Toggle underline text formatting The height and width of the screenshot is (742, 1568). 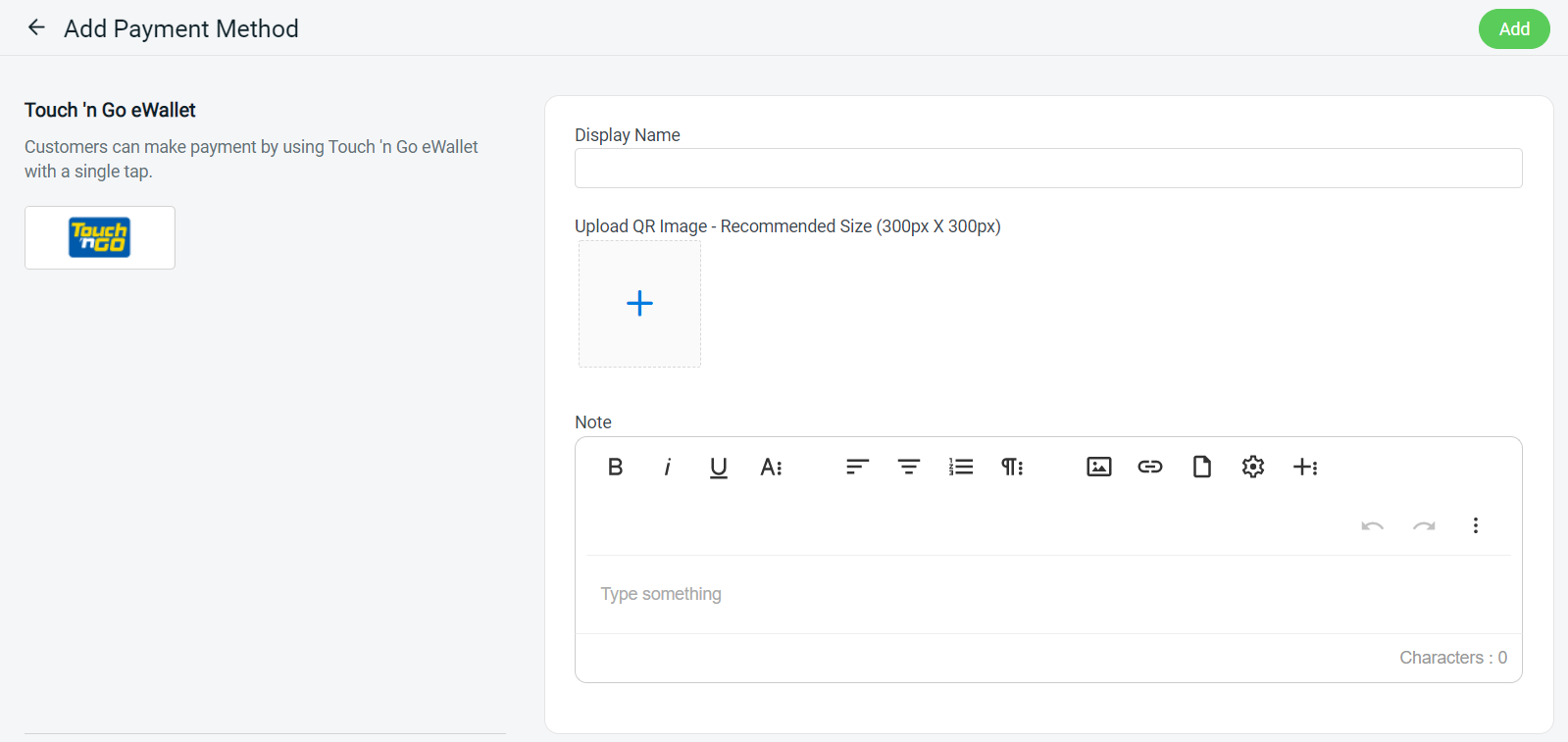click(718, 467)
